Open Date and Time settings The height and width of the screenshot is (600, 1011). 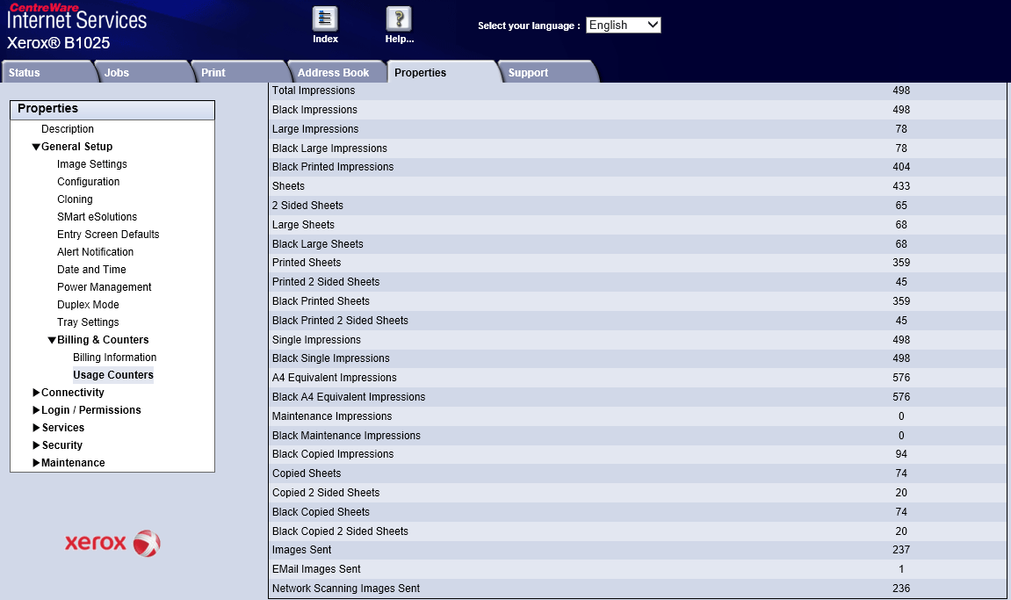coord(92,269)
